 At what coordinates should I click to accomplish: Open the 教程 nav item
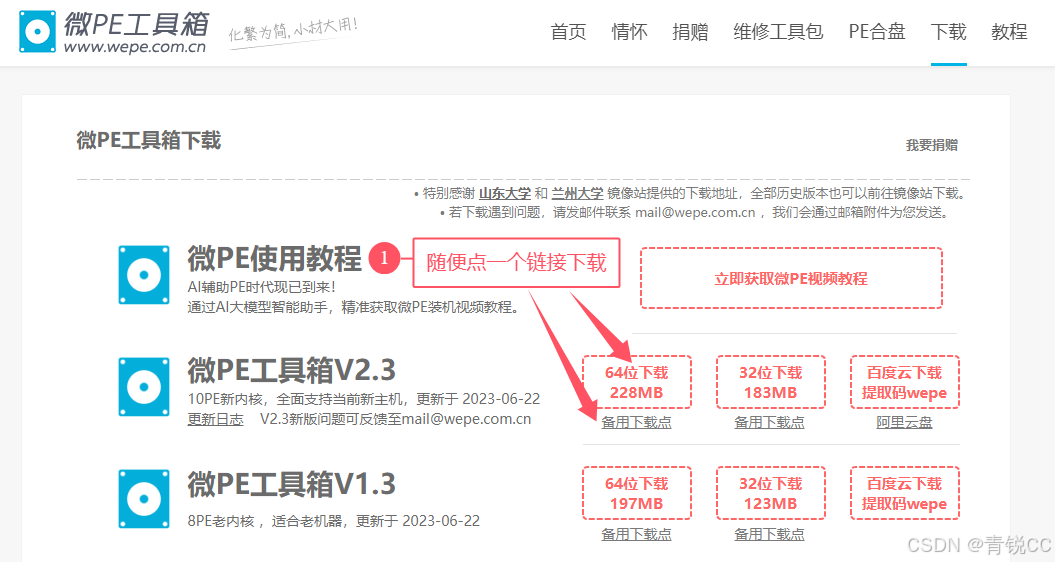(1009, 32)
